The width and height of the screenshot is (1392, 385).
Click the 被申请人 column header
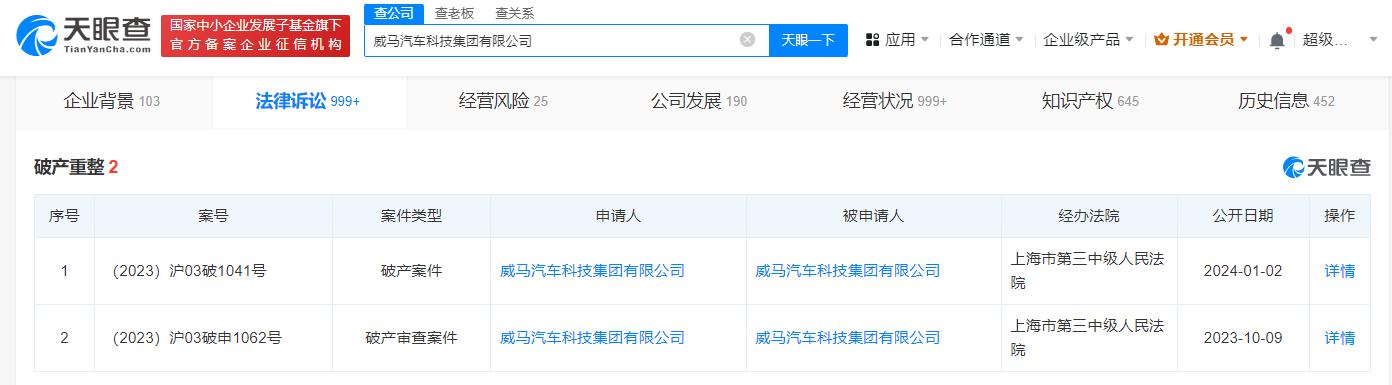click(x=873, y=216)
